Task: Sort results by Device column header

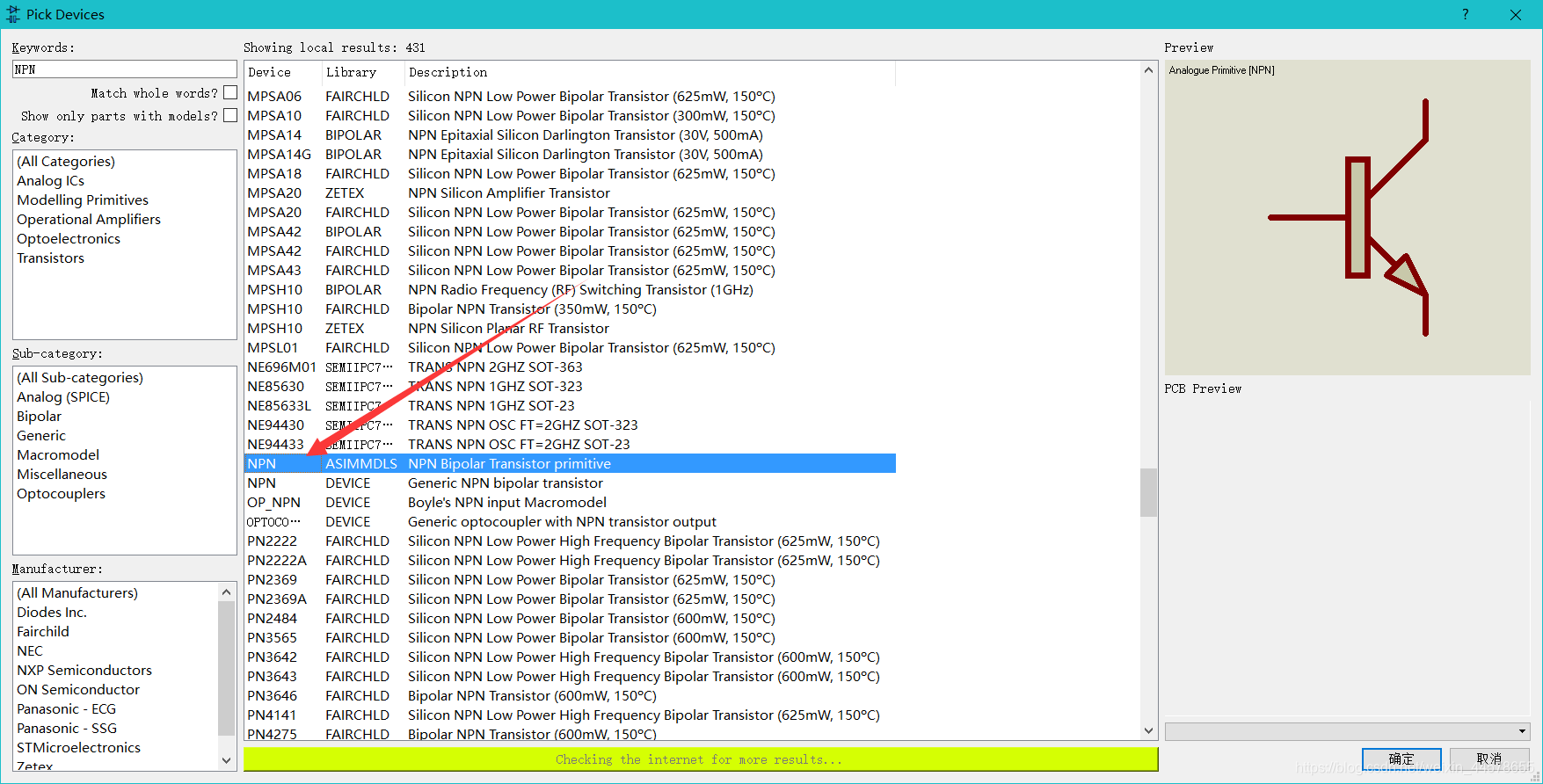Action: pos(282,72)
